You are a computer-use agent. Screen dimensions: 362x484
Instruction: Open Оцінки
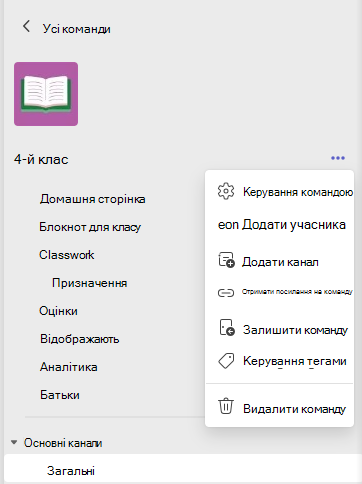coord(58,311)
